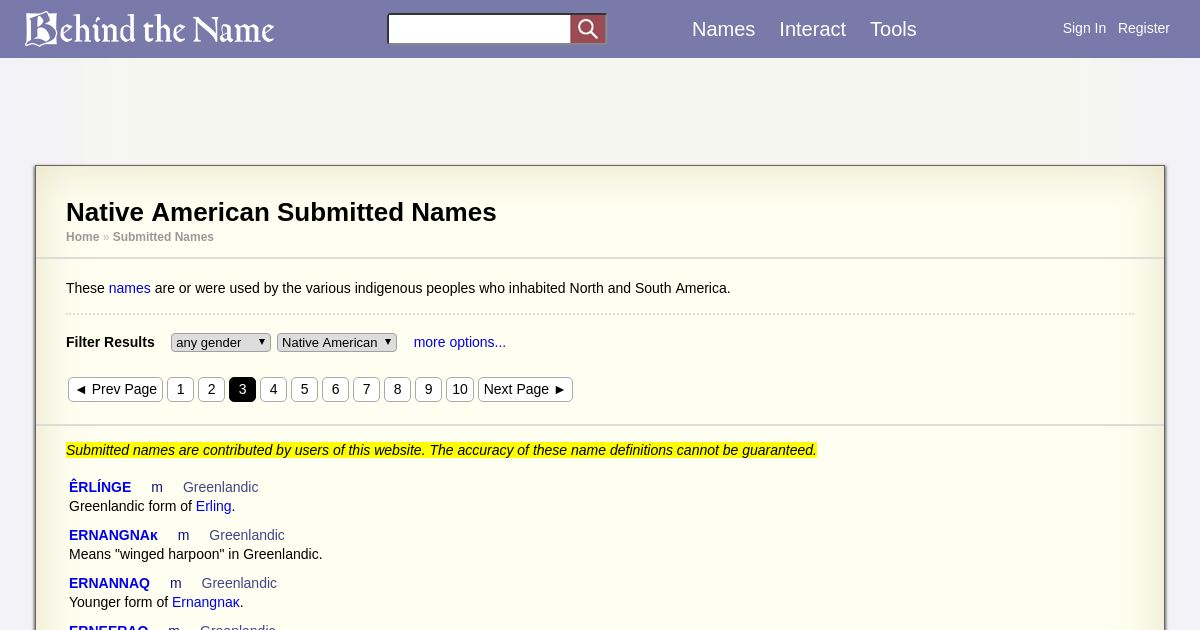
Task: Open the ERNANNAQ name entry
Action: [x=109, y=583]
